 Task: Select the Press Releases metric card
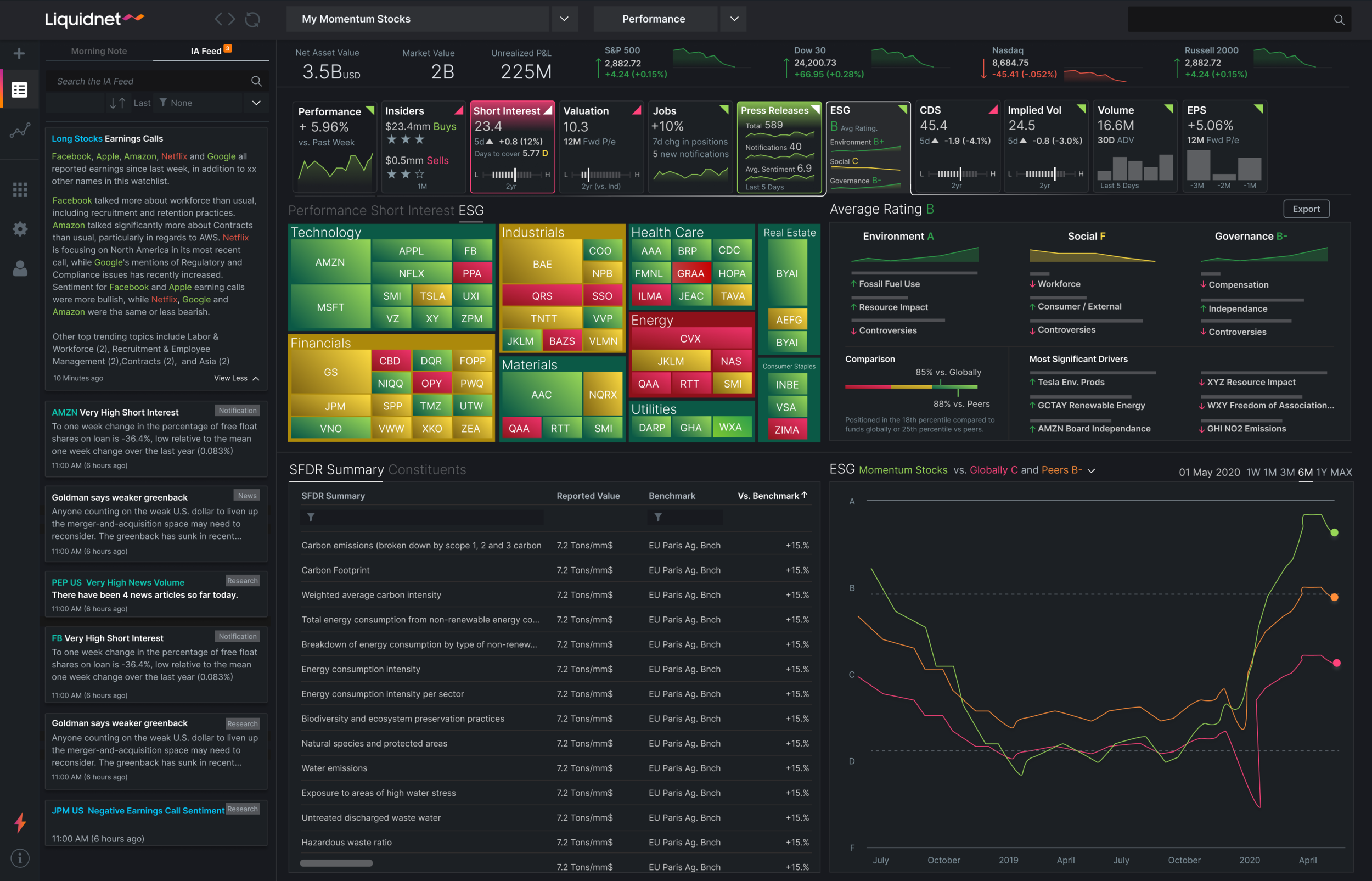[x=779, y=147]
